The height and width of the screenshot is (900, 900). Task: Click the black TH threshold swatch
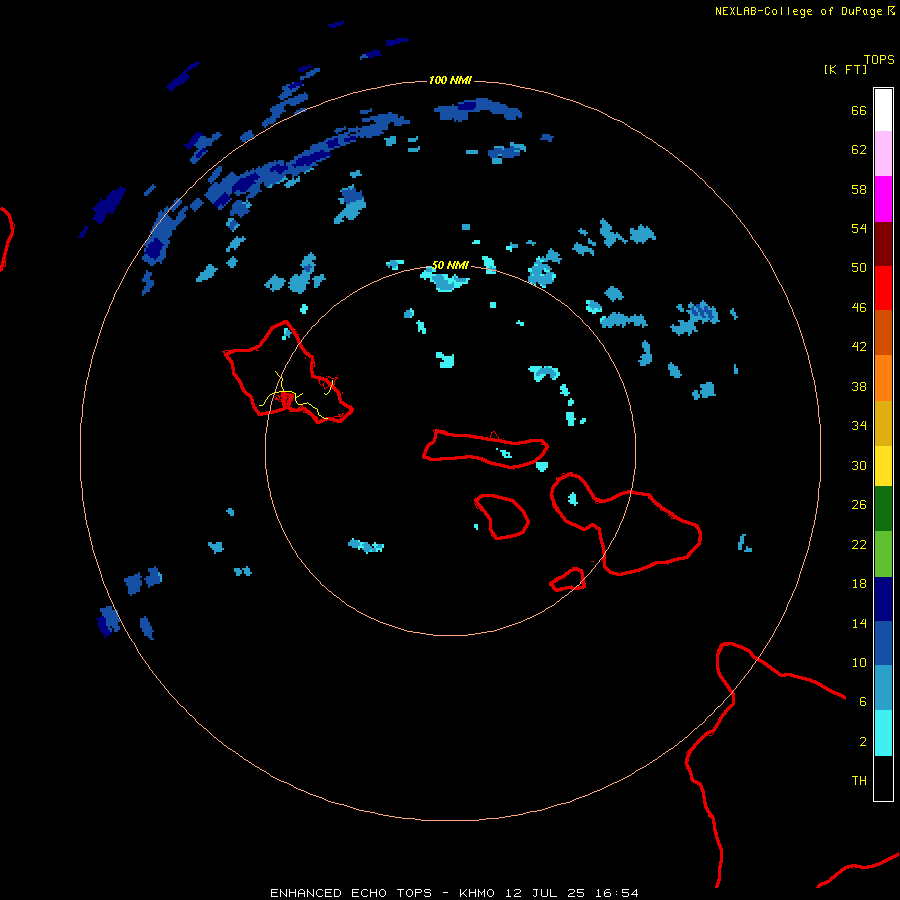click(x=883, y=778)
